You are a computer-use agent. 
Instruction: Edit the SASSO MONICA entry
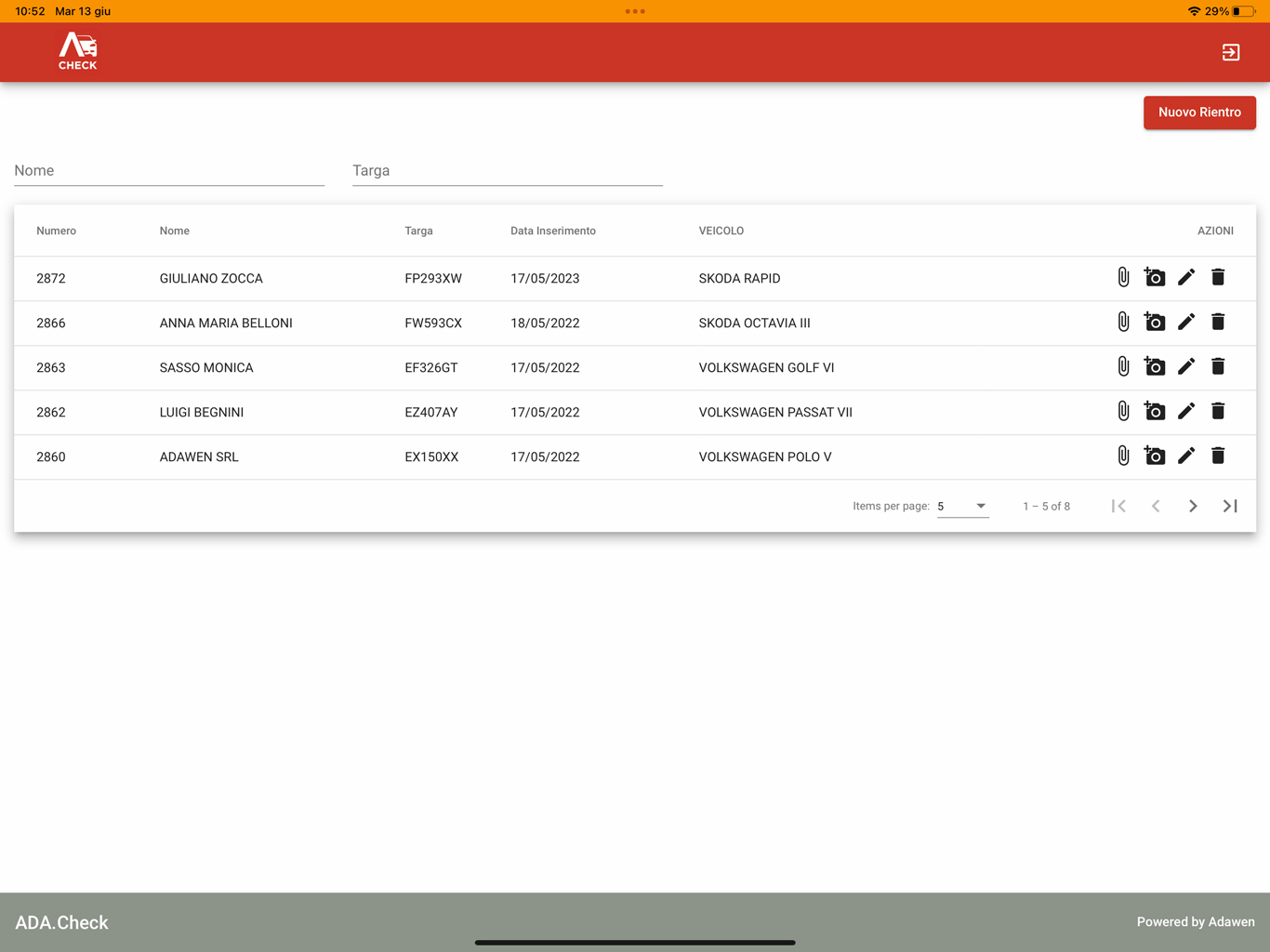(x=1186, y=366)
